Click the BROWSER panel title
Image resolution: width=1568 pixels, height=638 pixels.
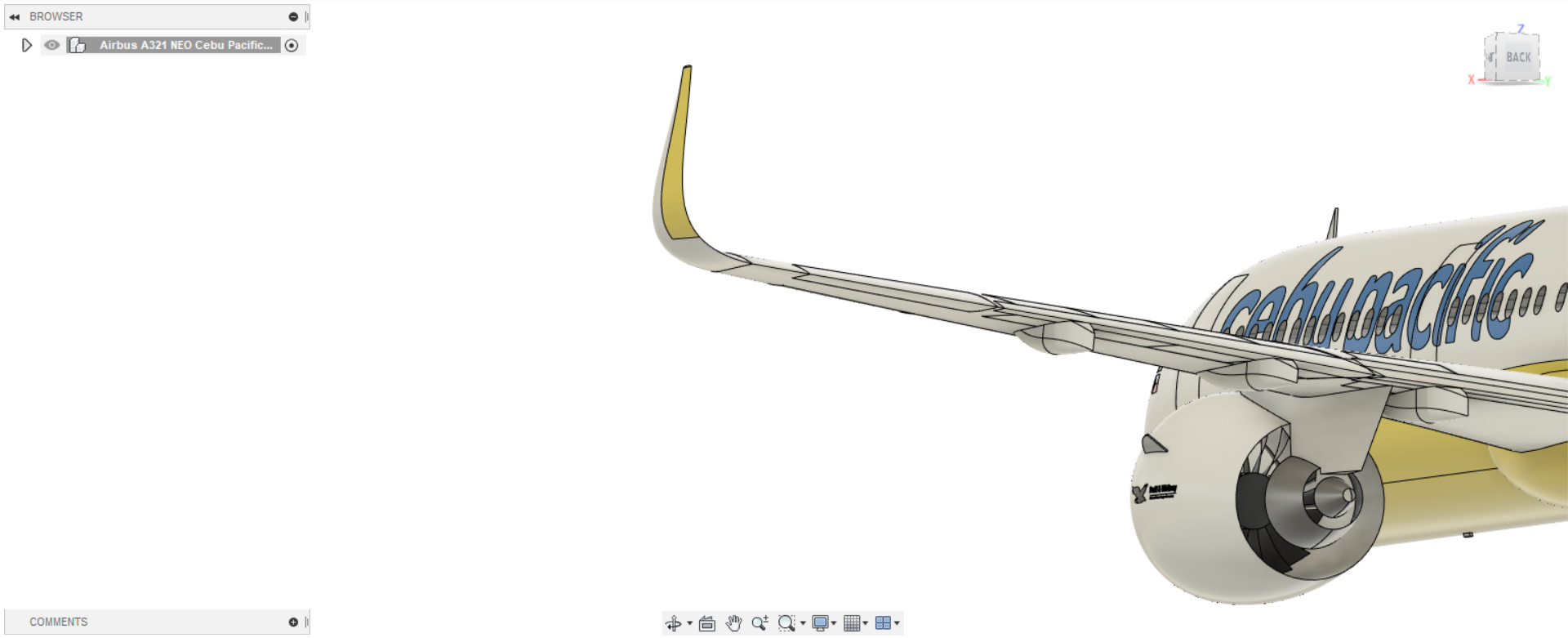(x=56, y=16)
